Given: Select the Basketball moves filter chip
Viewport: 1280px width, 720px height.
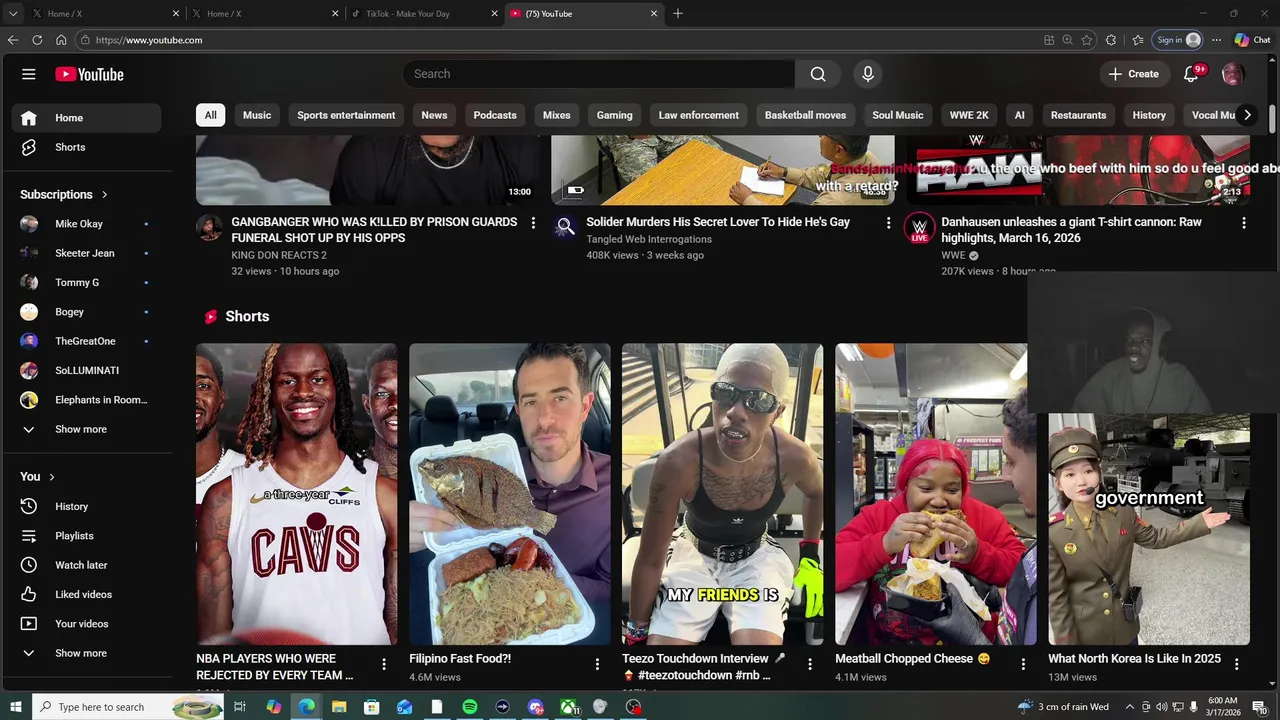Looking at the screenshot, I should tap(805, 115).
